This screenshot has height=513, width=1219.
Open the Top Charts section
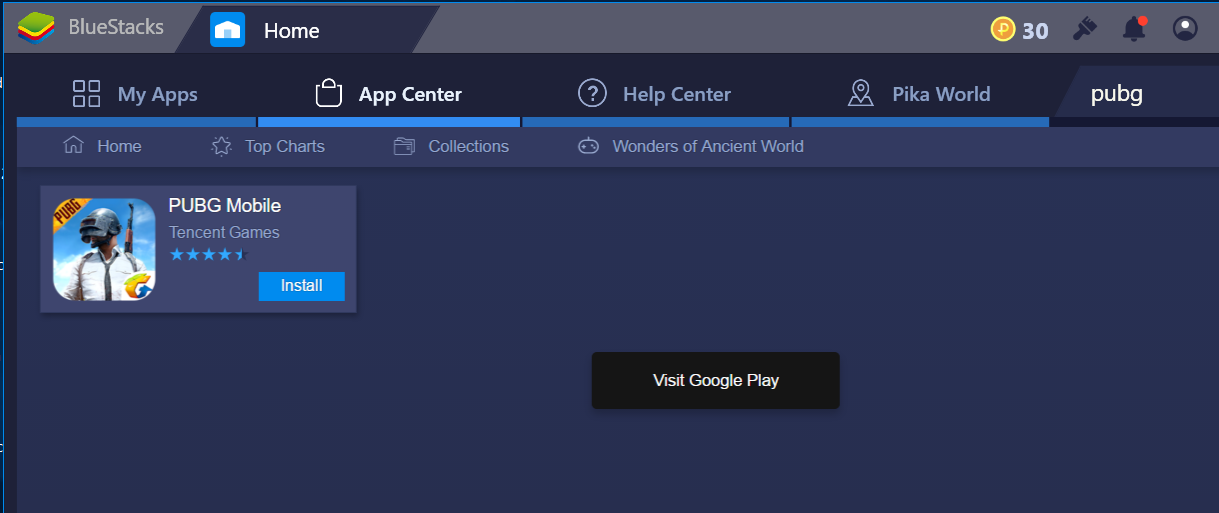268,146
